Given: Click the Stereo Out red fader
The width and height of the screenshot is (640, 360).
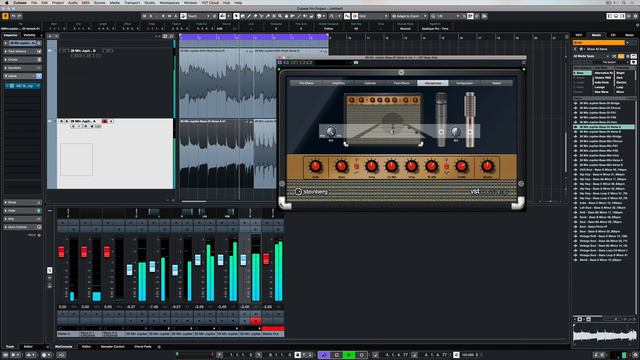Looking at the screenshot, I should point(266,258).
